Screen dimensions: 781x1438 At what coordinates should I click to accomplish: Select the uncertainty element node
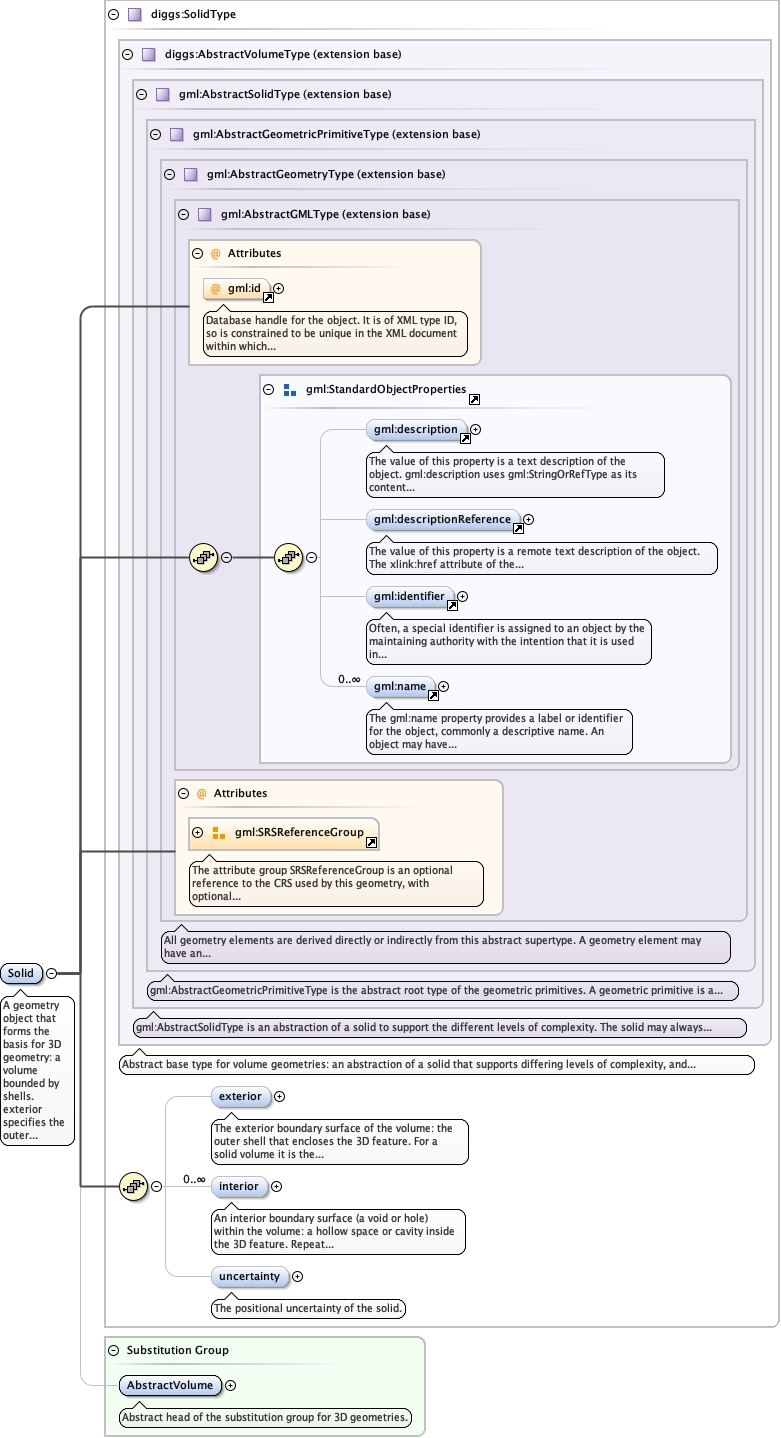point(249,1276)
